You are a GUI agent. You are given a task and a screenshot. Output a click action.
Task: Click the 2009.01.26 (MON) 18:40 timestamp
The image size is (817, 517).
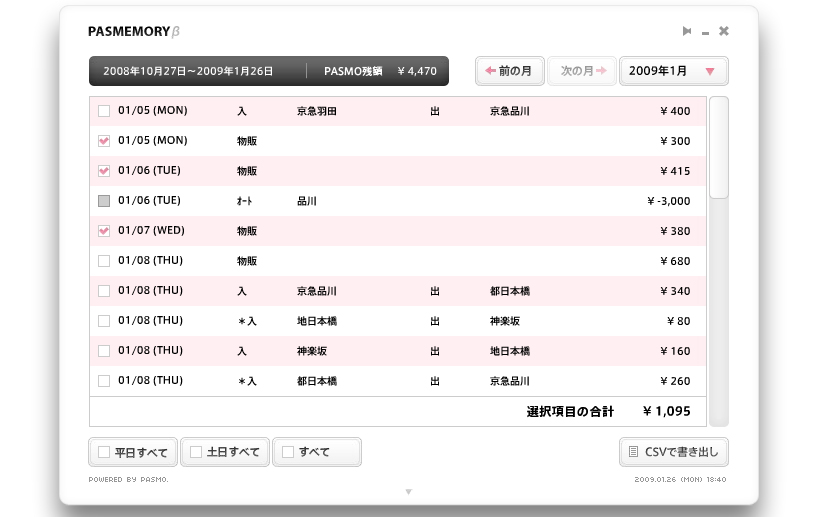pyautogui.click(x=680, y=479)
